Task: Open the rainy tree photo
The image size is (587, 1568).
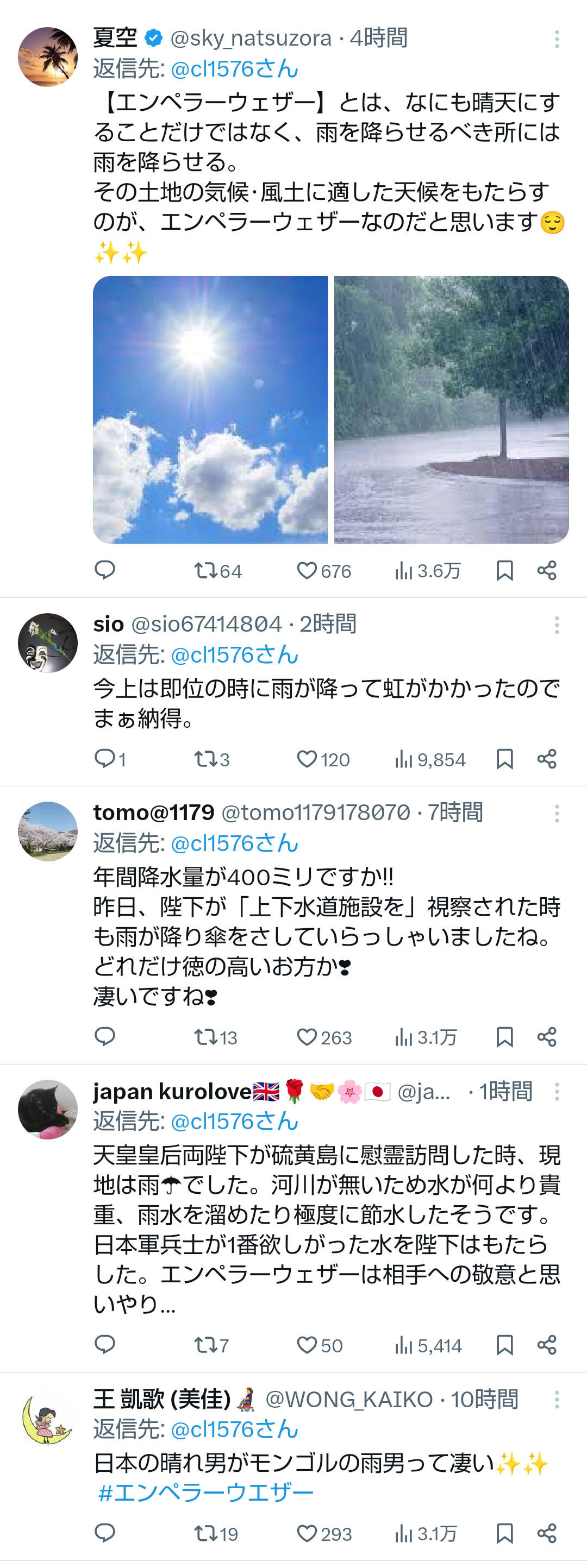Action: coord(451,410)
